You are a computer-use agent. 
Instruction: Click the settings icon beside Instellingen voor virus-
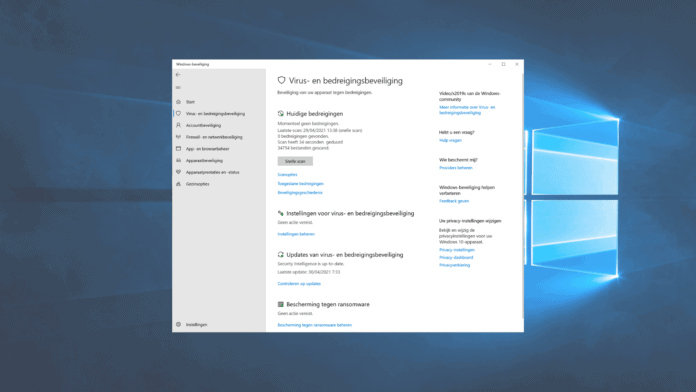281,213
